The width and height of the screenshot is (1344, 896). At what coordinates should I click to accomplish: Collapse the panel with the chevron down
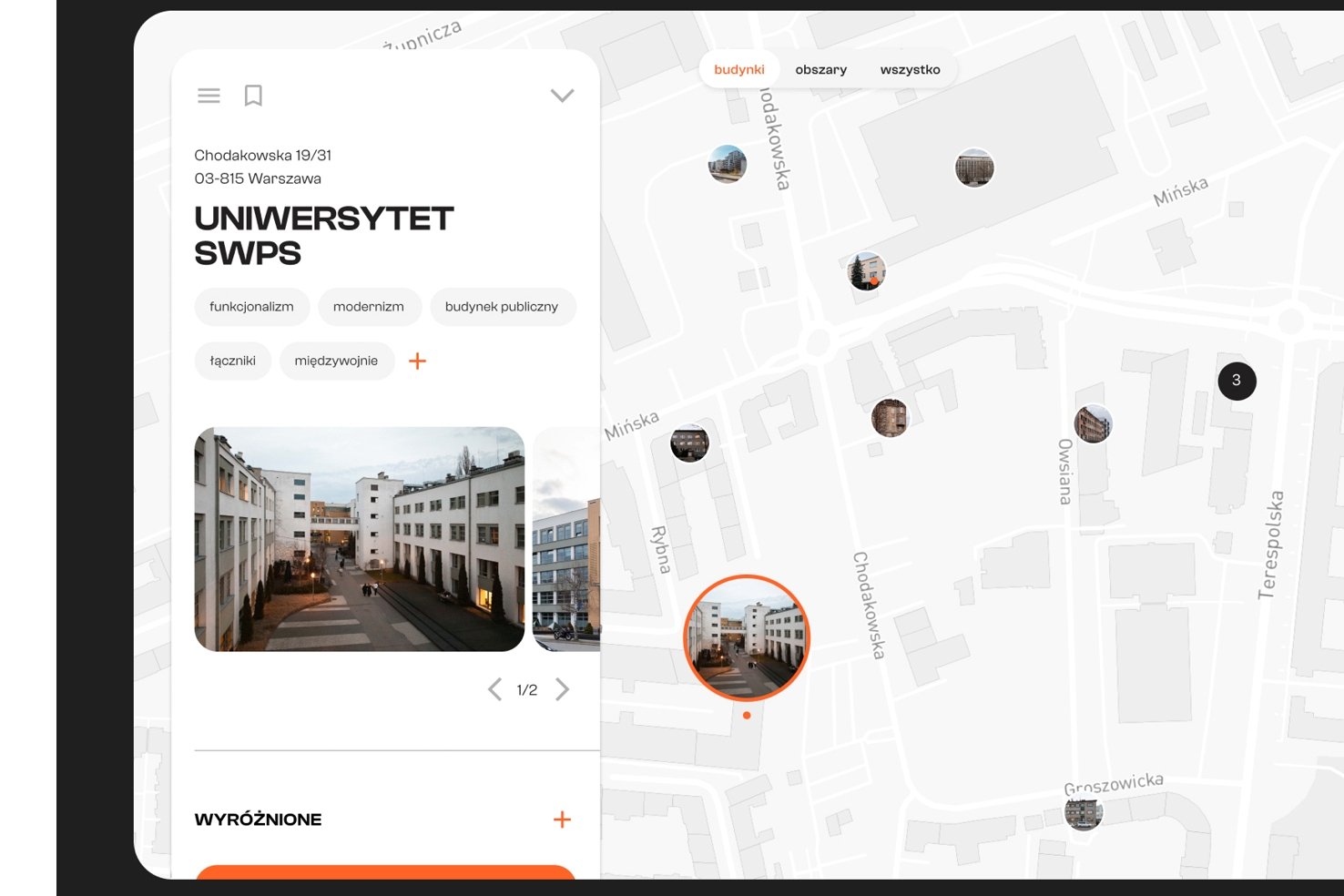pos(562,96)
